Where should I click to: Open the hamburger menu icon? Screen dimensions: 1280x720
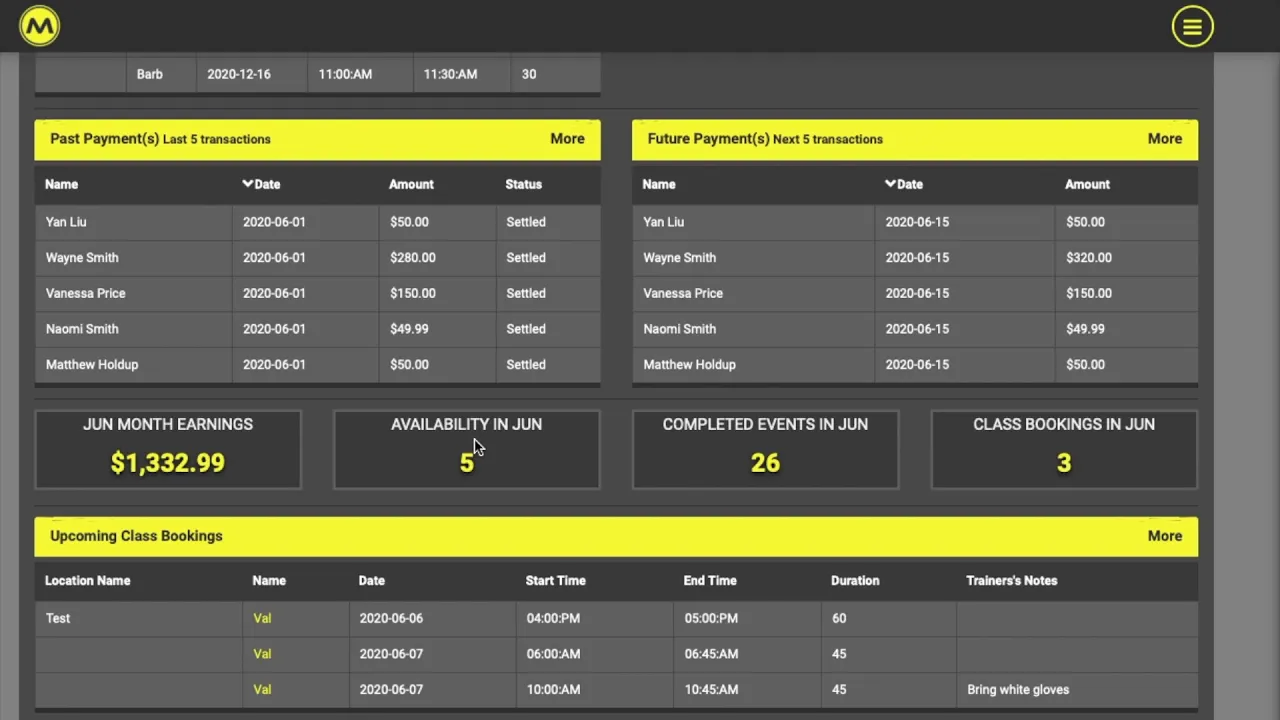[x=1192, y=27]
